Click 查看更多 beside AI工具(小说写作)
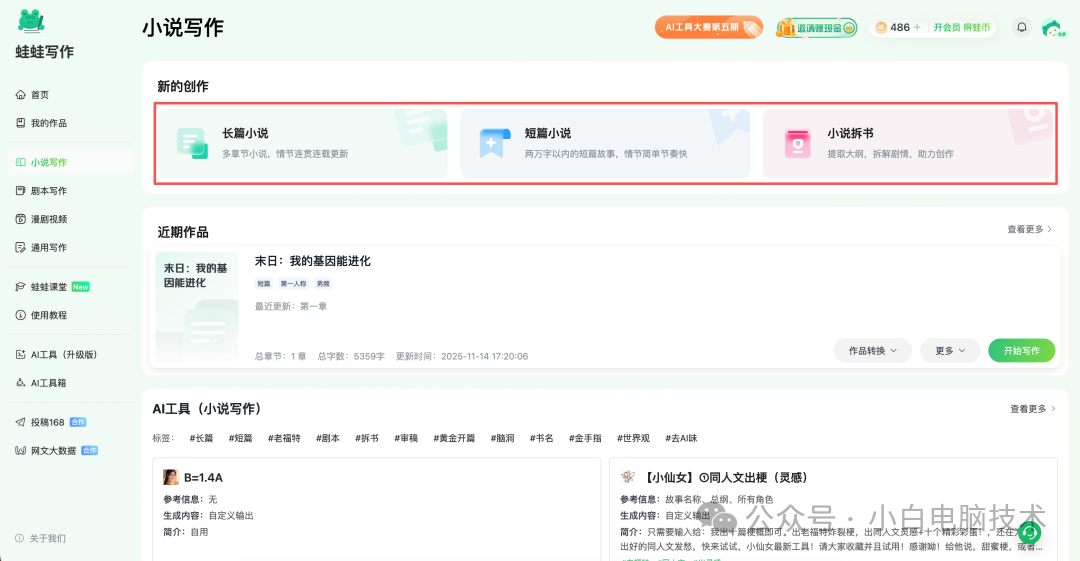This screenshot has width=1080, height=561. (1032, 409)
